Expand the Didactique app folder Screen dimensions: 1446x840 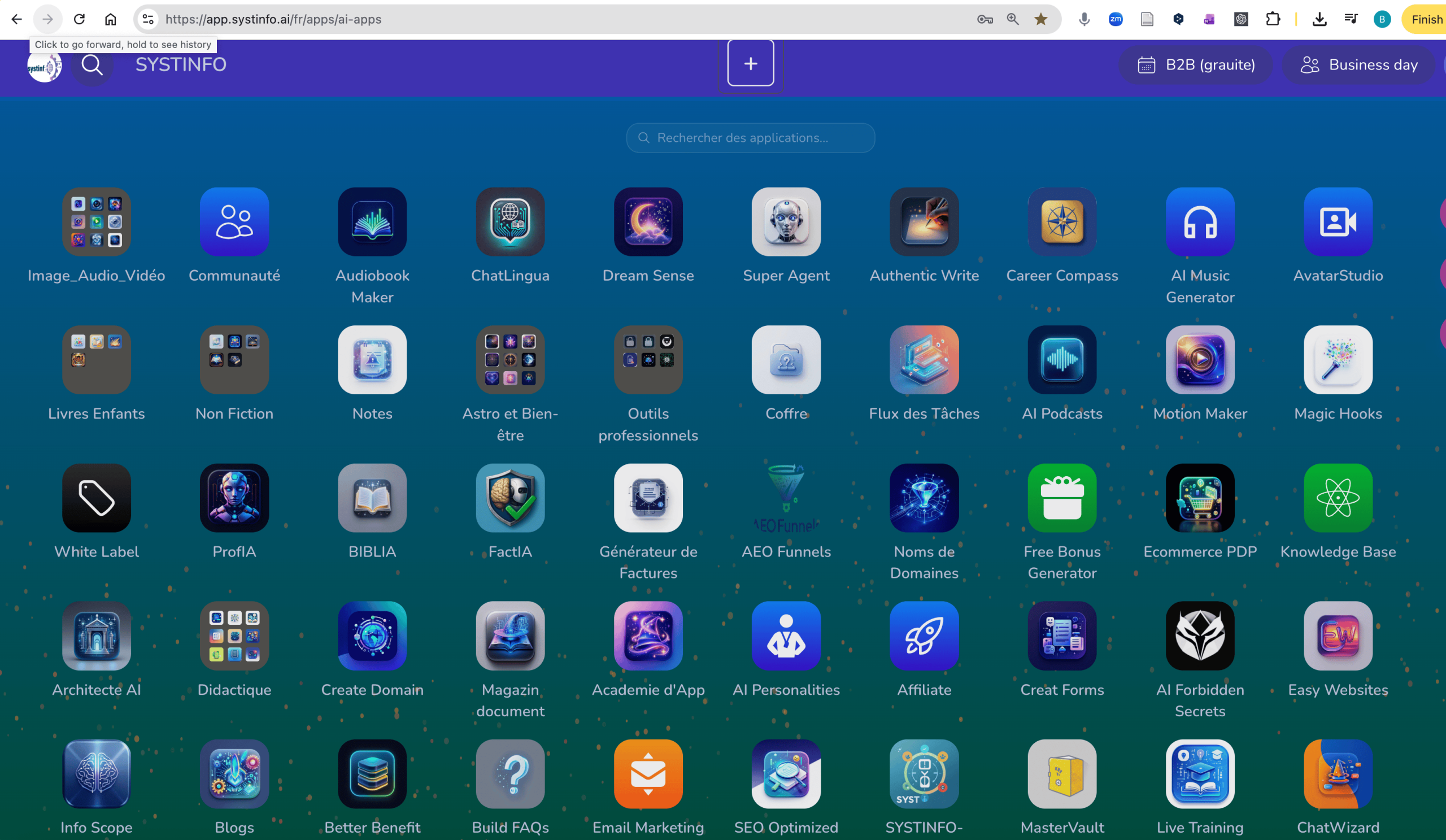[234, 636]
